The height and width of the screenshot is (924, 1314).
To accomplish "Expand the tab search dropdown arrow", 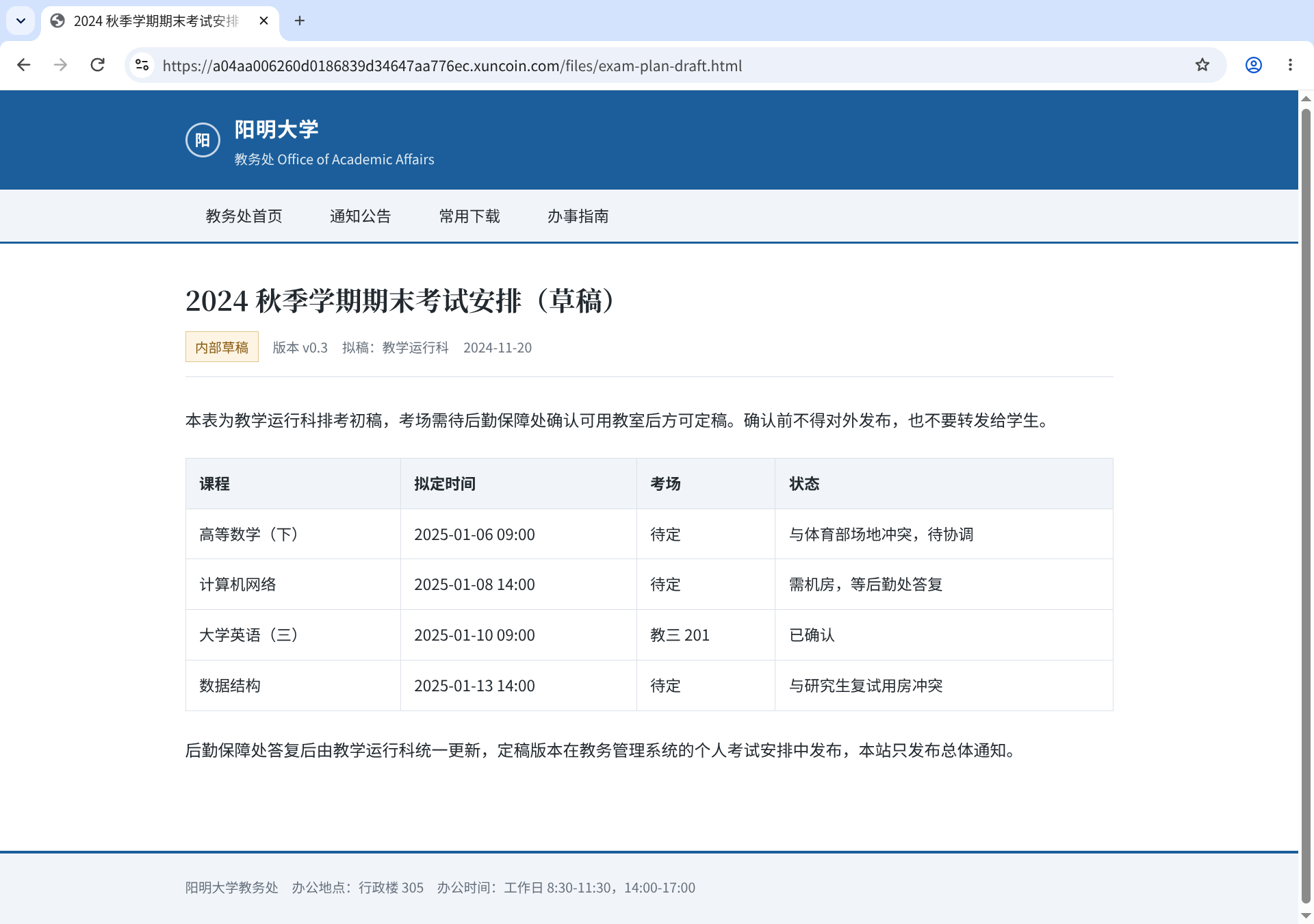I will [21, 21].
